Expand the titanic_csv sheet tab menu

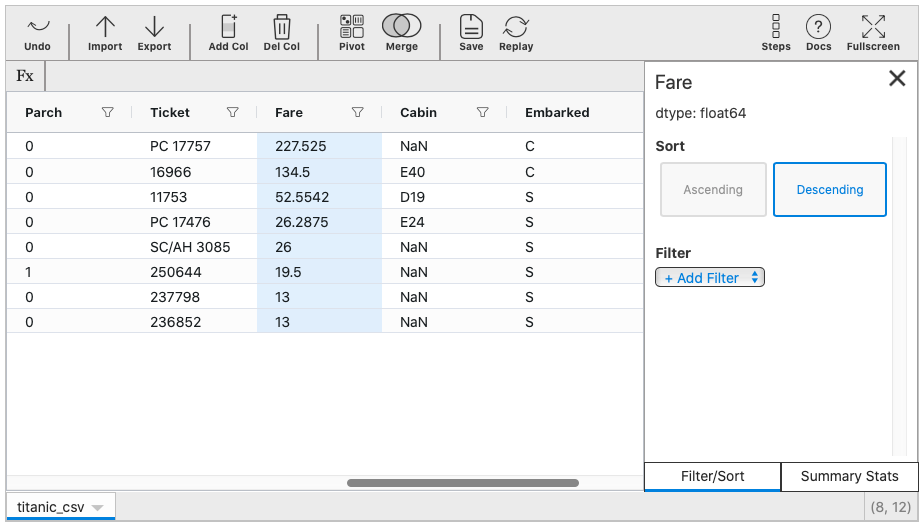97,508
